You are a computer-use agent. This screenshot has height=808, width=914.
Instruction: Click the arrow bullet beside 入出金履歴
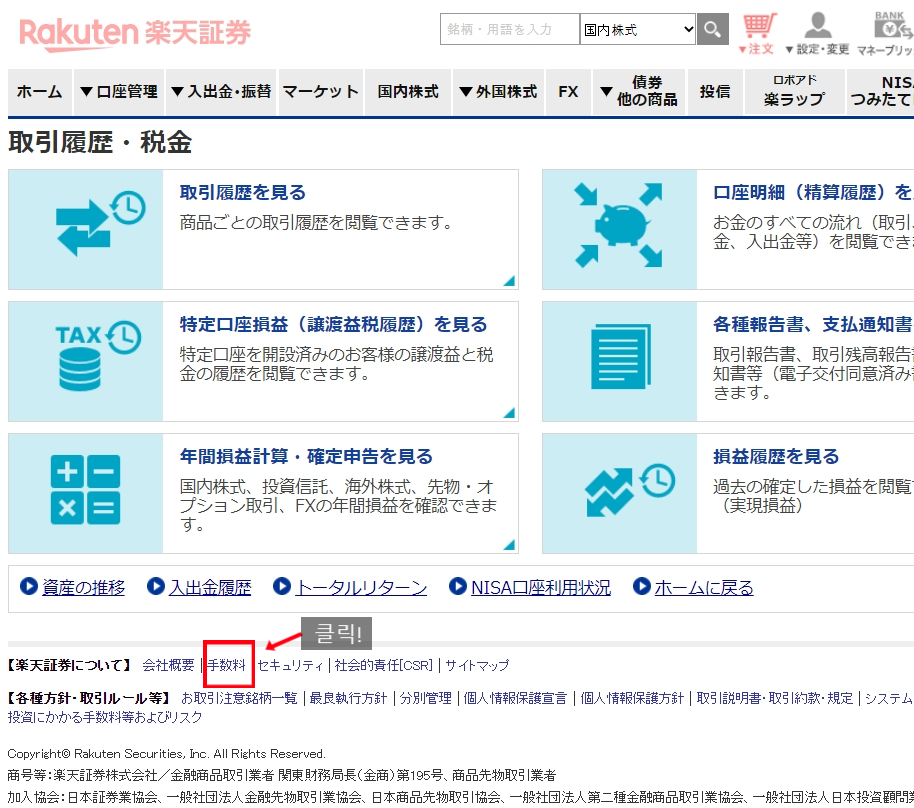(156, 586)
